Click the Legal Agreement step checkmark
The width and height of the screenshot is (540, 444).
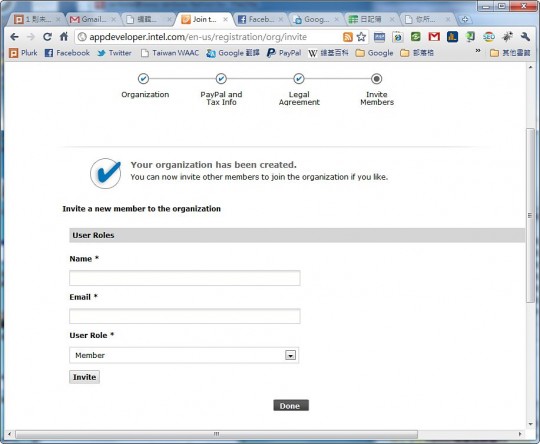pyautogui.click(x=299, y=79)
